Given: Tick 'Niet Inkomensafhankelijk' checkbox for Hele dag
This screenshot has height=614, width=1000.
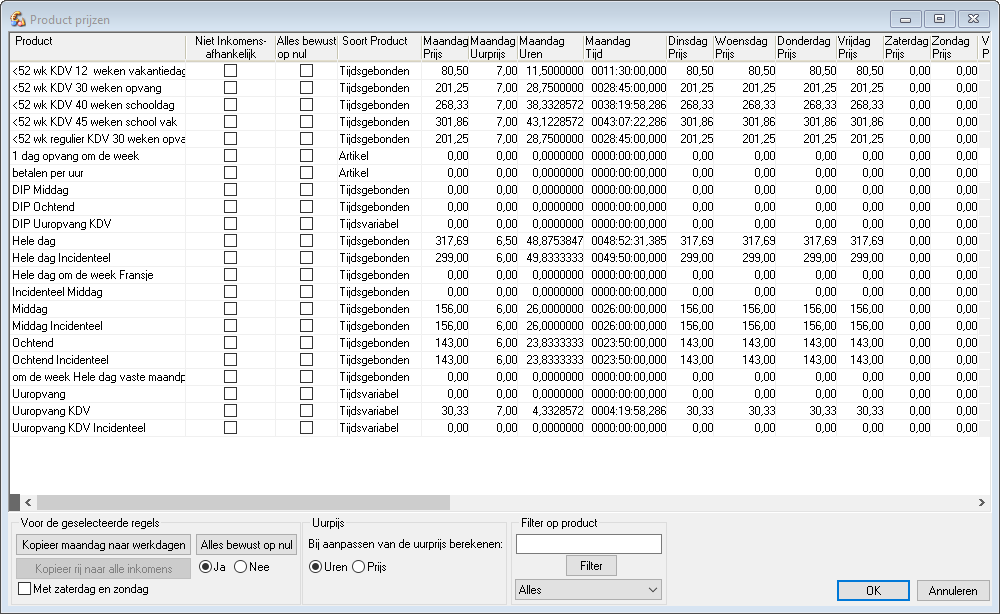Looking at the screenshot, I should pos(231,241).
